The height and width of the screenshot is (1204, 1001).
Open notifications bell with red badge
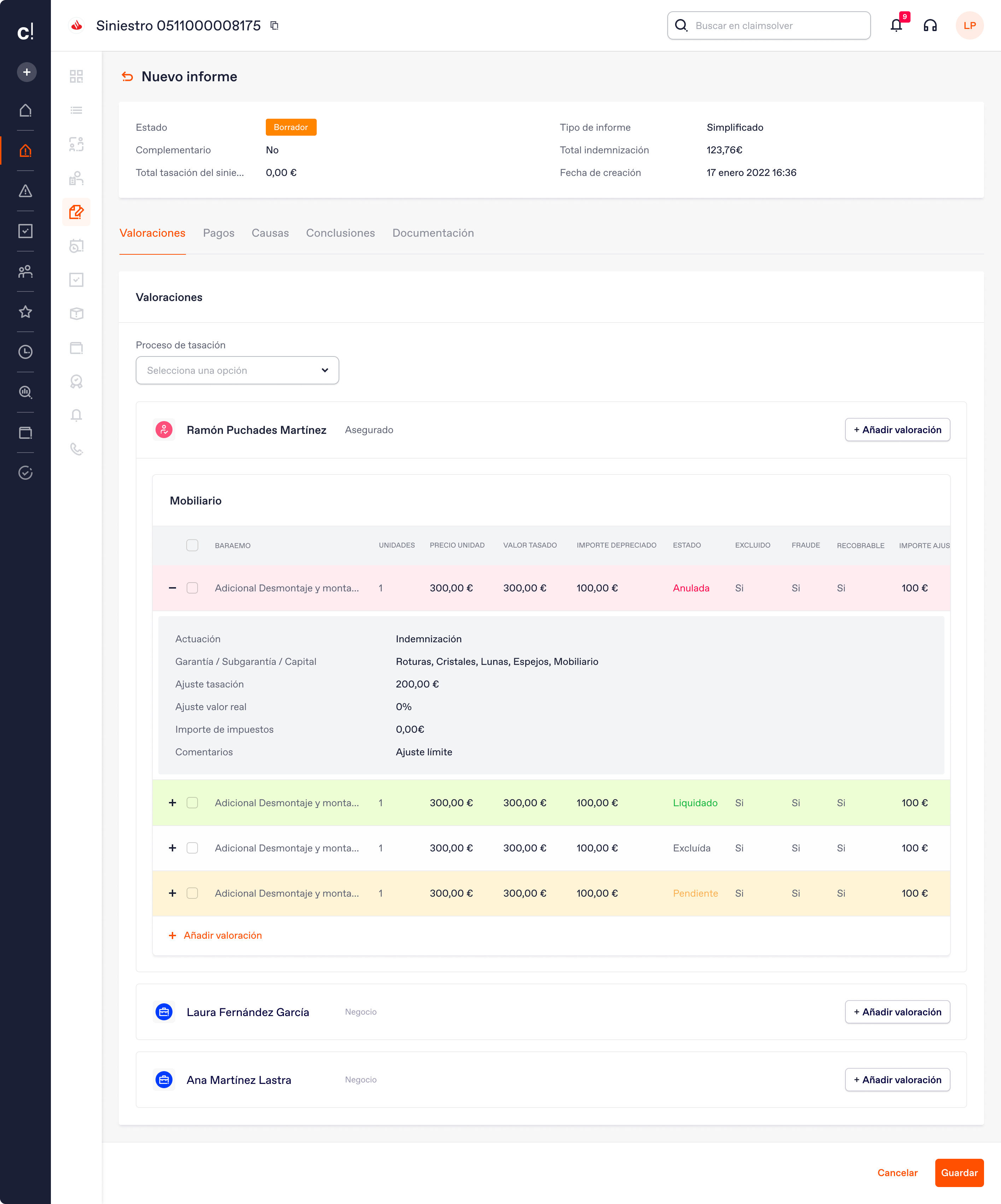click(897, 25)
